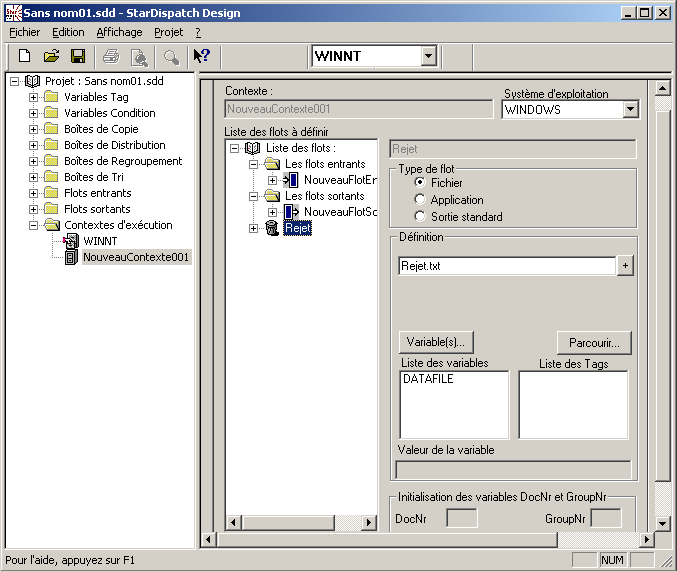Click the Variable(s)... button
The image size is (677, 572).
(435, 342)
